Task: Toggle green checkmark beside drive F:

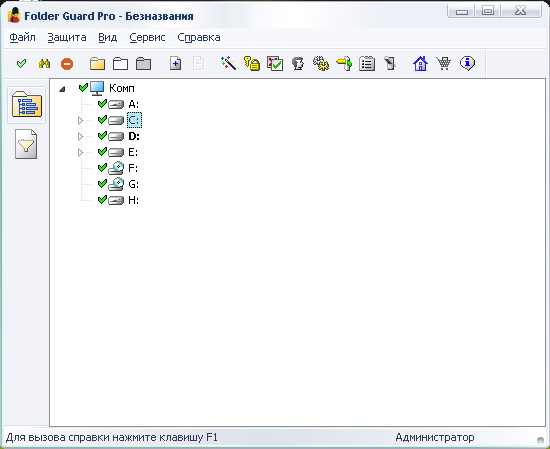Action: (x=102, y=168)
